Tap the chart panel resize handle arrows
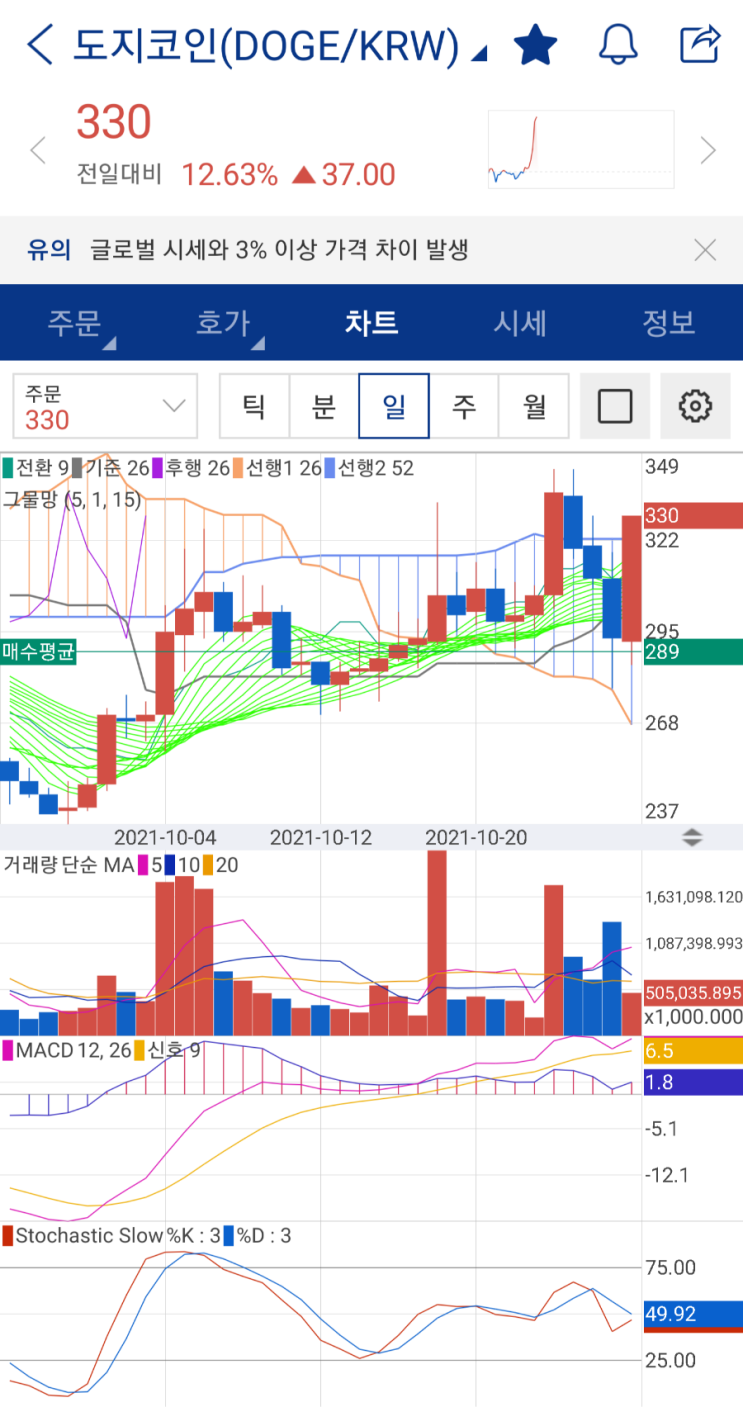 692,837
